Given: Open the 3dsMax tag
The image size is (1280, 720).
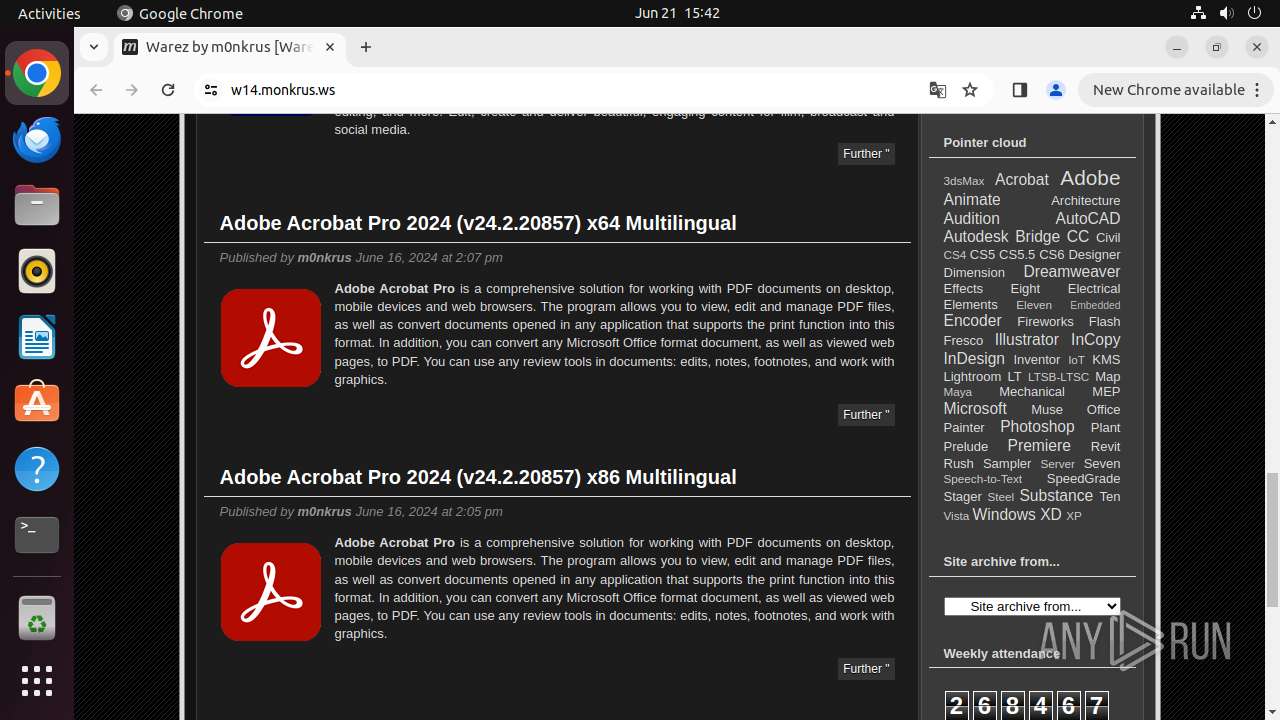Looking at the screenshot, I should pos(964,181).
